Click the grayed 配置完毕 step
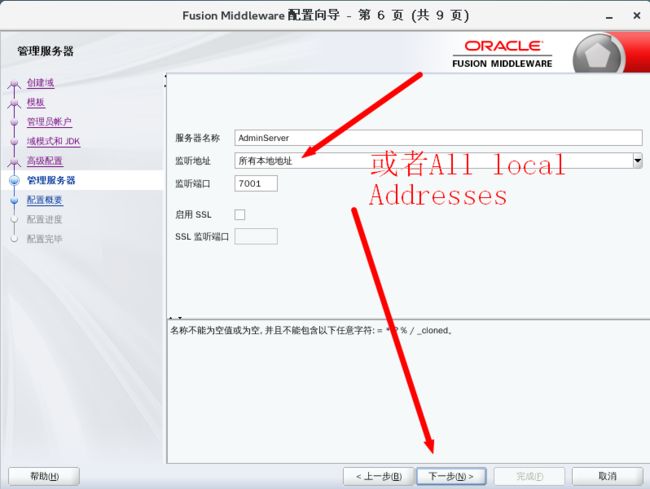 pos(44,239)
